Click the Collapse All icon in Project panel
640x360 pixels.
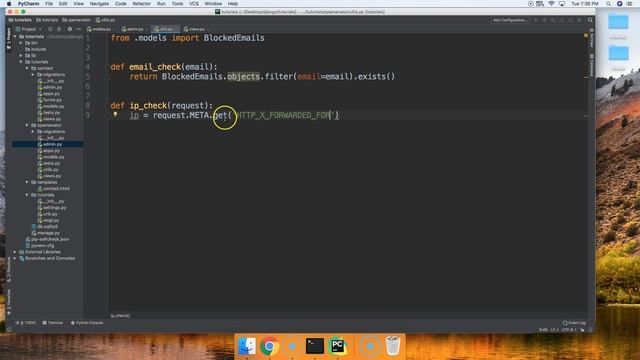59,29
